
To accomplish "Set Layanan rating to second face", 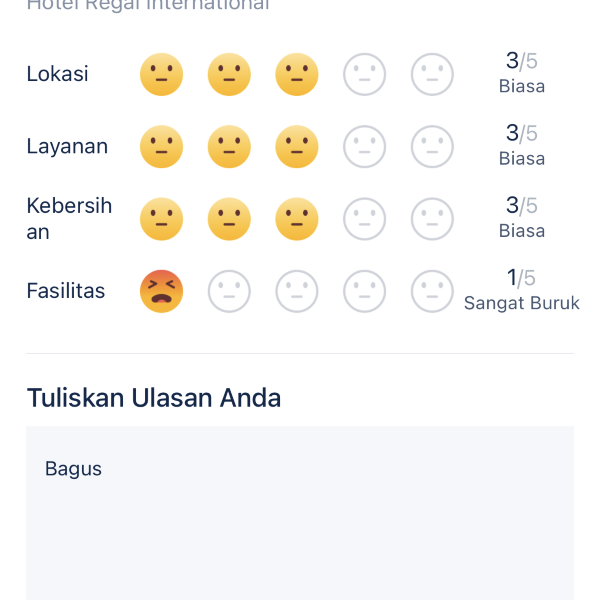I will point(229,146).
